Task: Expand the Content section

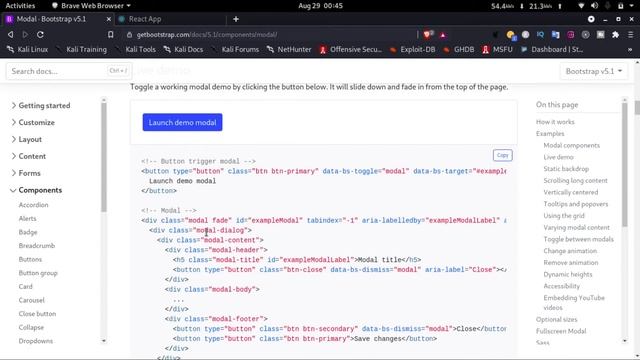Action: pyautogui.click(x=29, y=156)
